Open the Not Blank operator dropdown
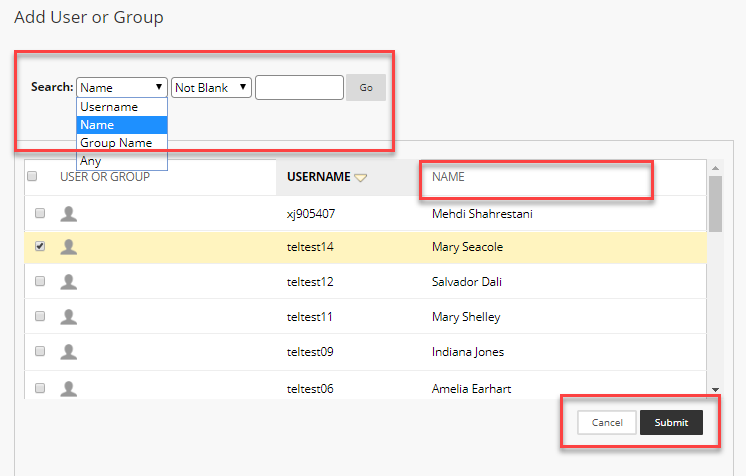The height and width of the screenshot is (476, 746). point(211,88)
